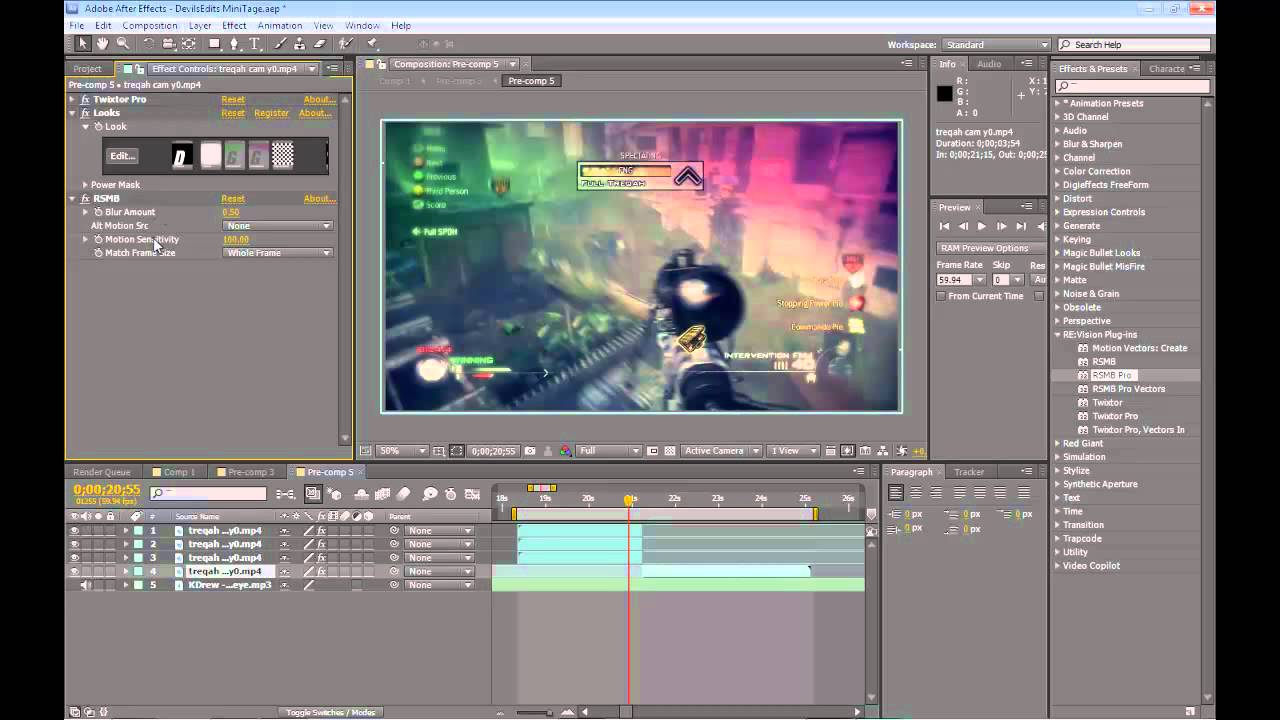
Task: Click center align text icon in Paragraph
Action: (917, 493)
